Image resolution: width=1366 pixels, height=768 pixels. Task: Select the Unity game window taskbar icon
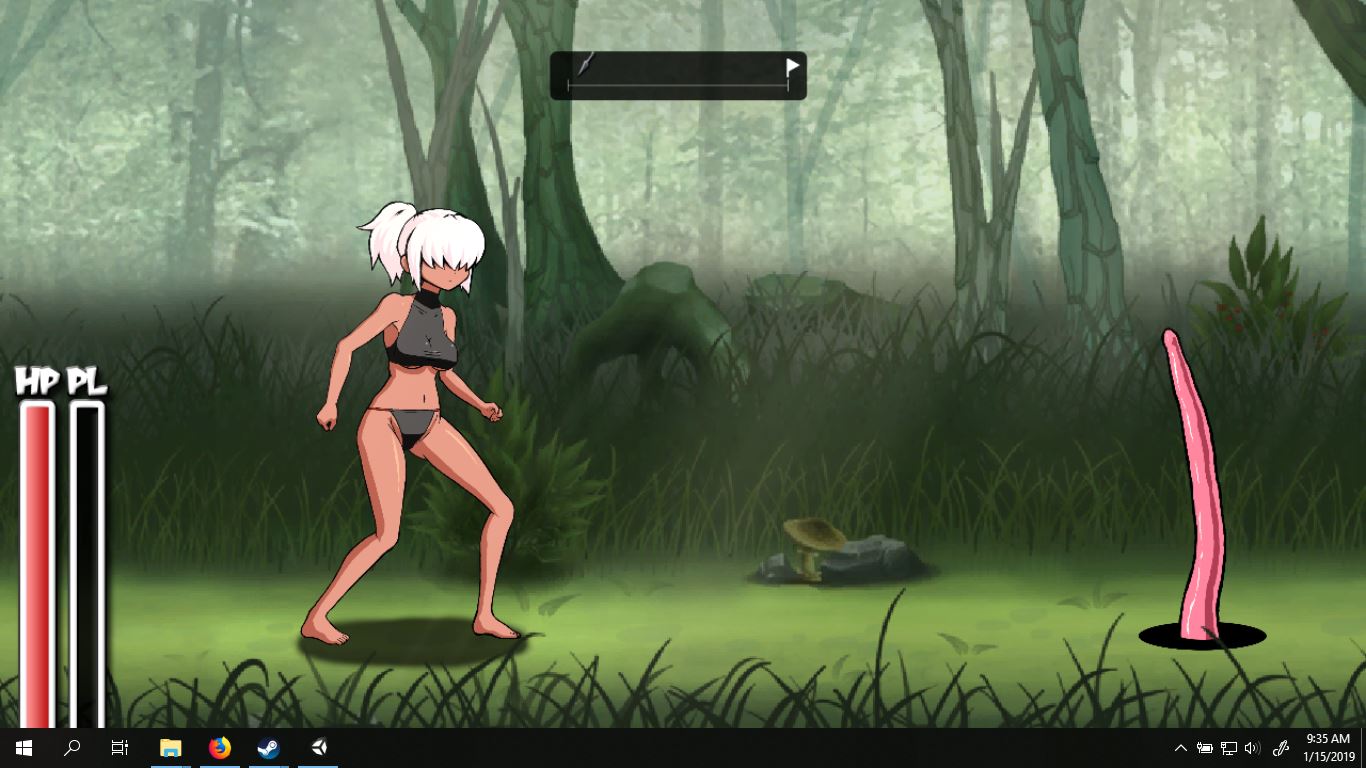318,748
